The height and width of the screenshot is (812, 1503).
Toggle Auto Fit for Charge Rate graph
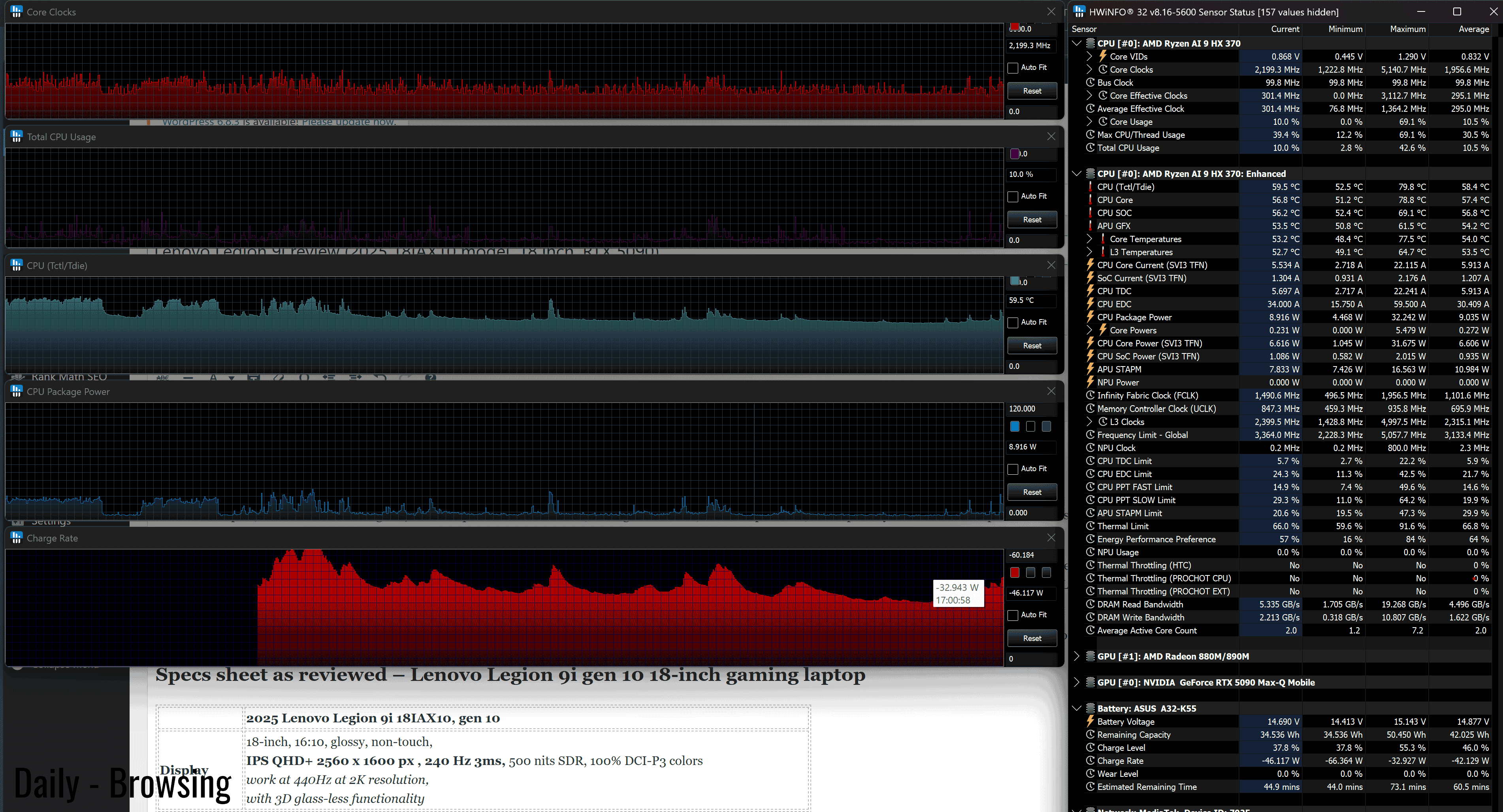[1013, 615]
